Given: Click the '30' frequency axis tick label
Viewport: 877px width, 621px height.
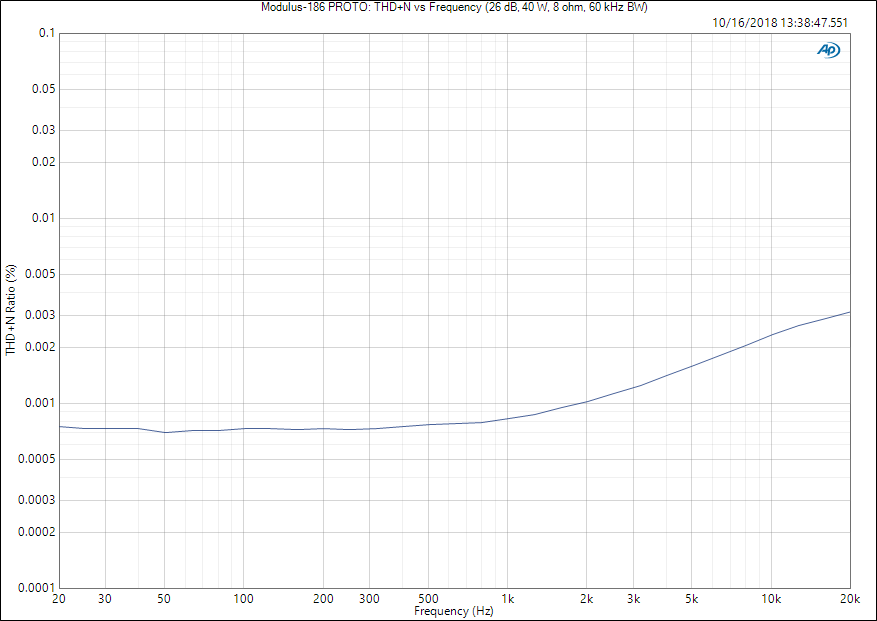Looking at the screenshot, I should click(x=105, y=599).
